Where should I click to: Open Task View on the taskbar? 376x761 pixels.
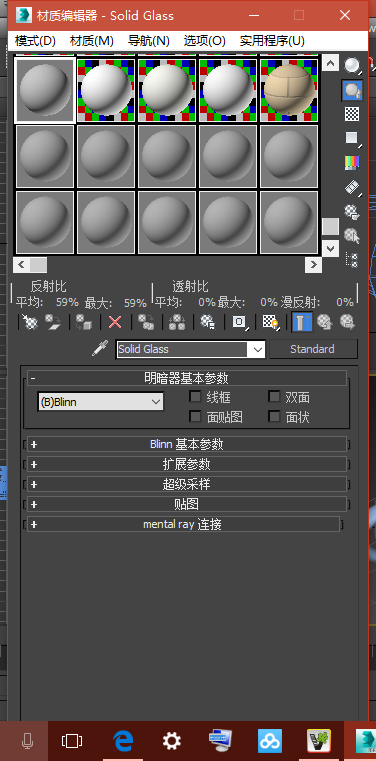pyautogui.click(x=72, y=741)
